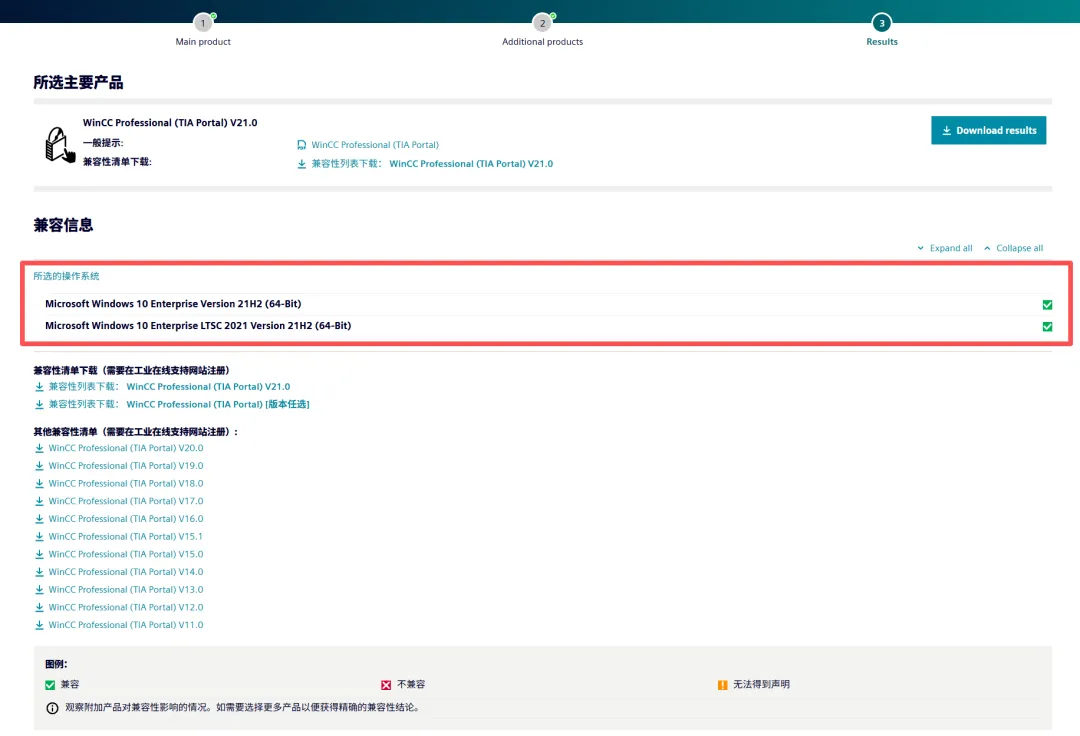Click the download icon next to V11.0

(x=39, y=625)
